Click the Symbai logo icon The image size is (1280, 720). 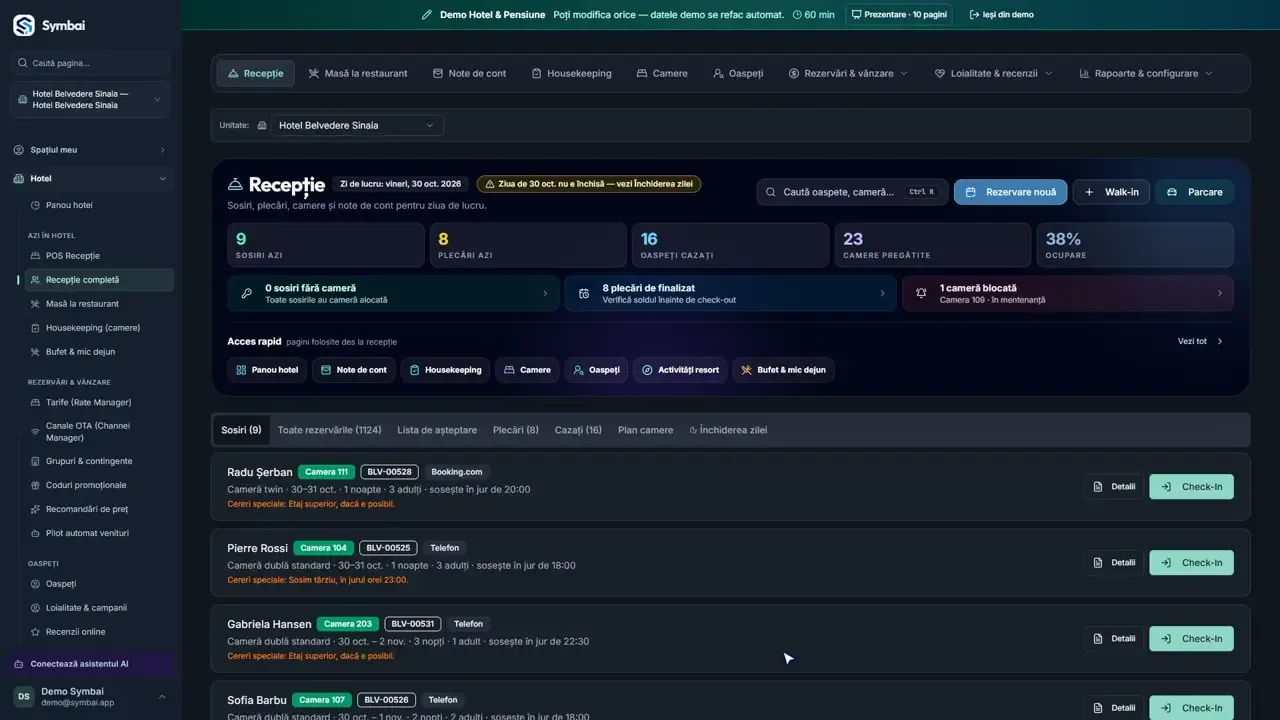click(x=24, y=25)
